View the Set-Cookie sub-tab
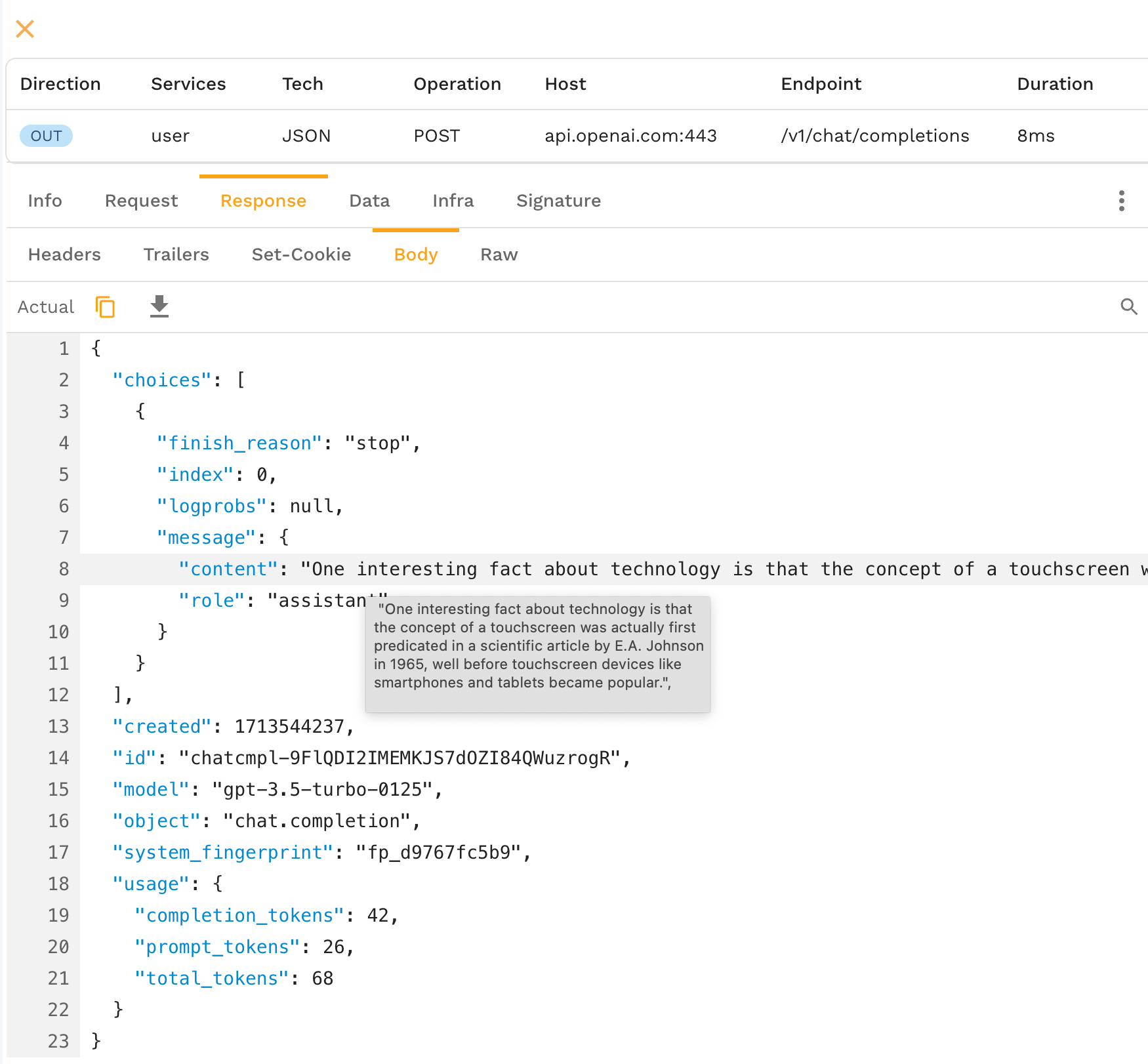This screenshot has height=1064, width=1148. click(301, 255)
